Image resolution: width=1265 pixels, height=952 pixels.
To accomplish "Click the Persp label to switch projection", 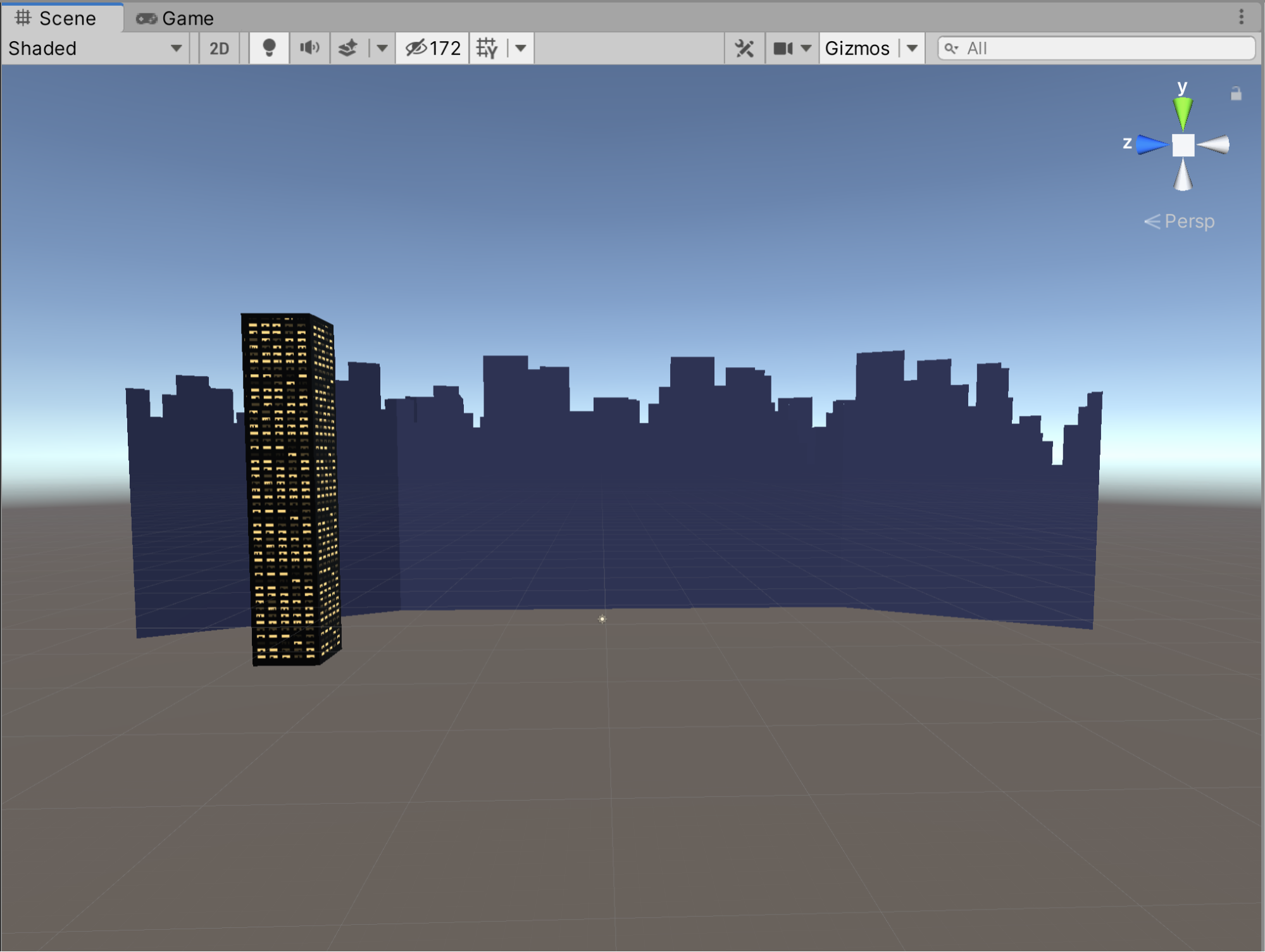I will [1188, 221].
